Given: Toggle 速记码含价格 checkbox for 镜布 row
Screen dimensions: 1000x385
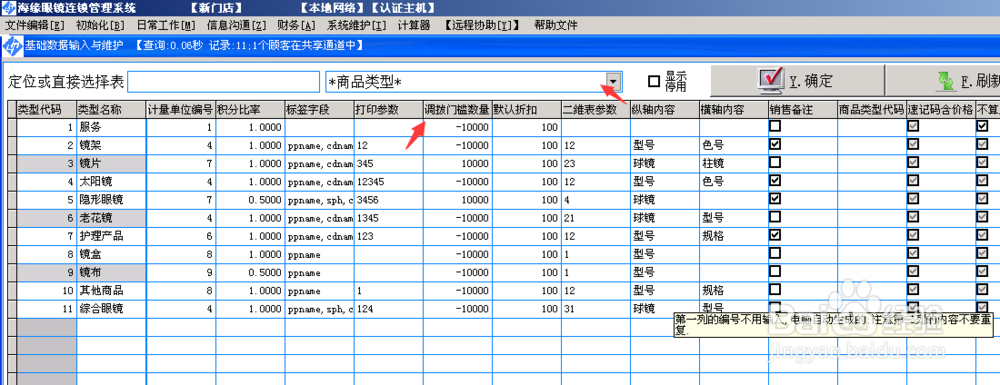Looking at the screenshot, I should 913,272.
